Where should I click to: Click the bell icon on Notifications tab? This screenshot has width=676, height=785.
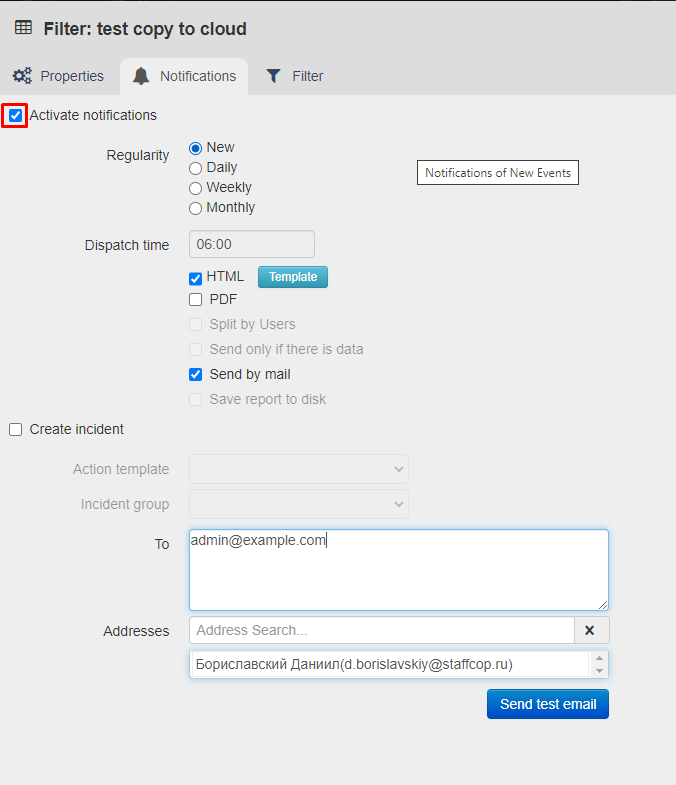tap(141, 76)
